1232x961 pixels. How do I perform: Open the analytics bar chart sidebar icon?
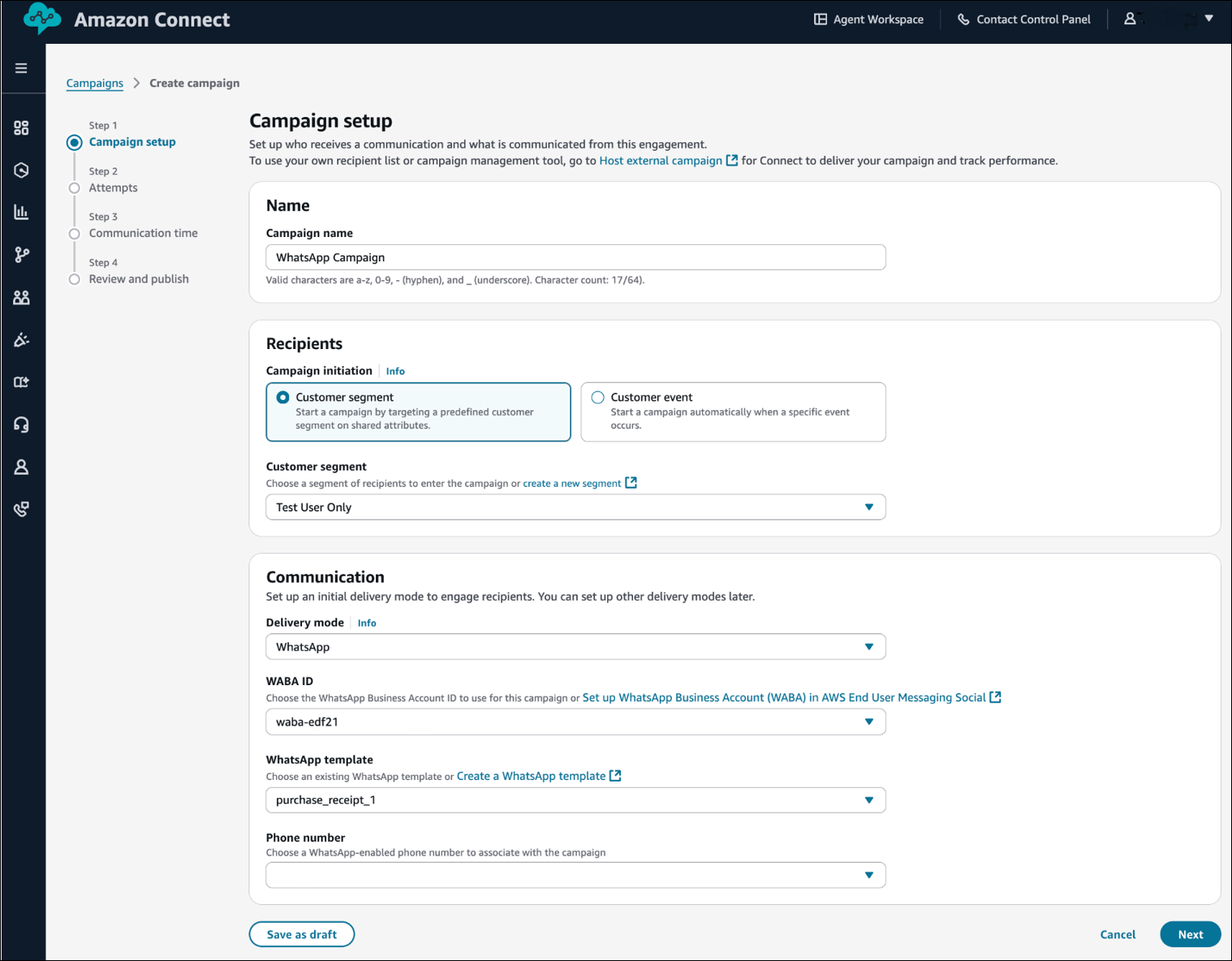[21, 213]
